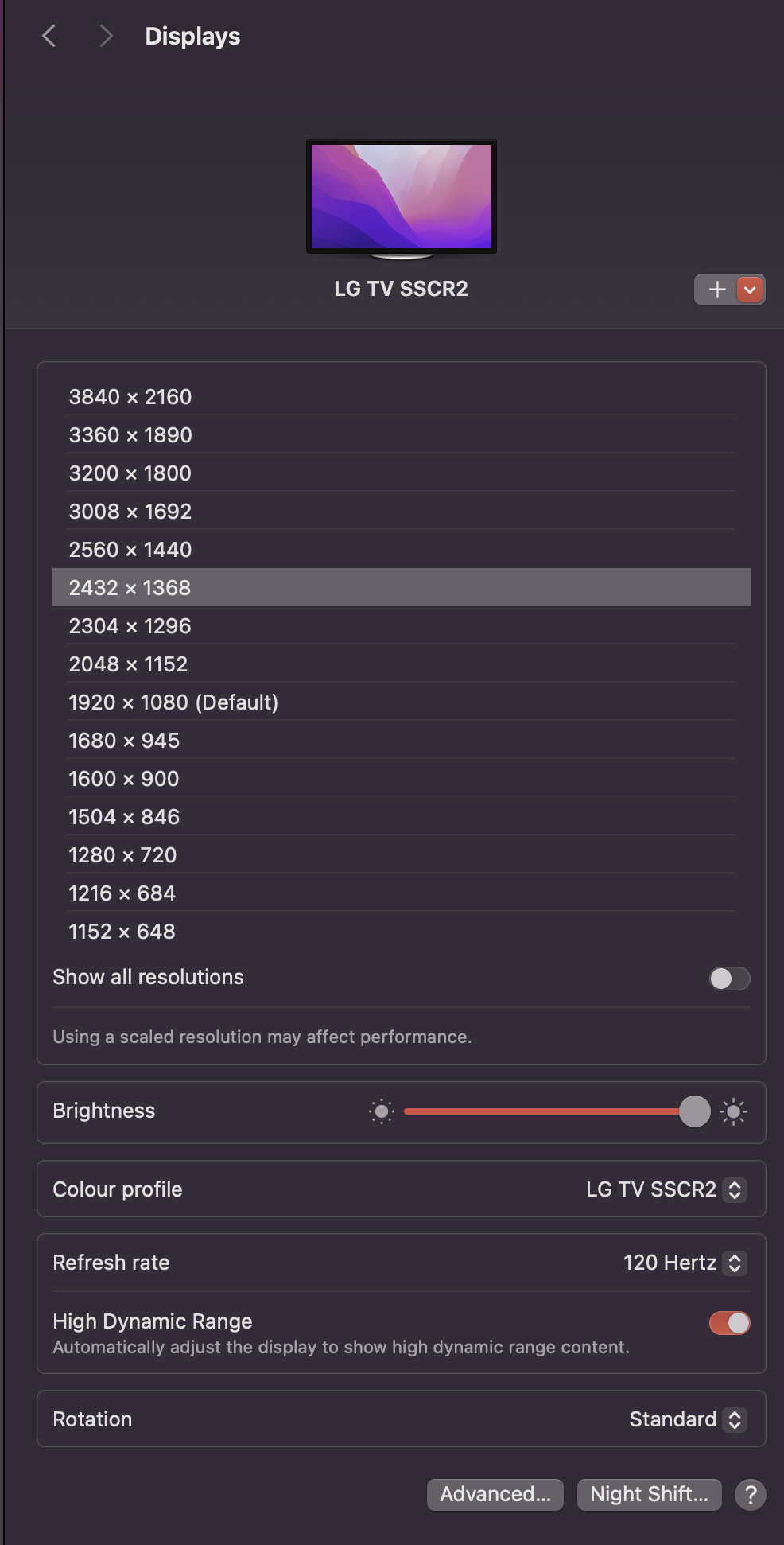Image resolution: width=784 pixels, height=1545 pixels.
Task: Click the Brightness slider handle
Action: (694, 1111)
